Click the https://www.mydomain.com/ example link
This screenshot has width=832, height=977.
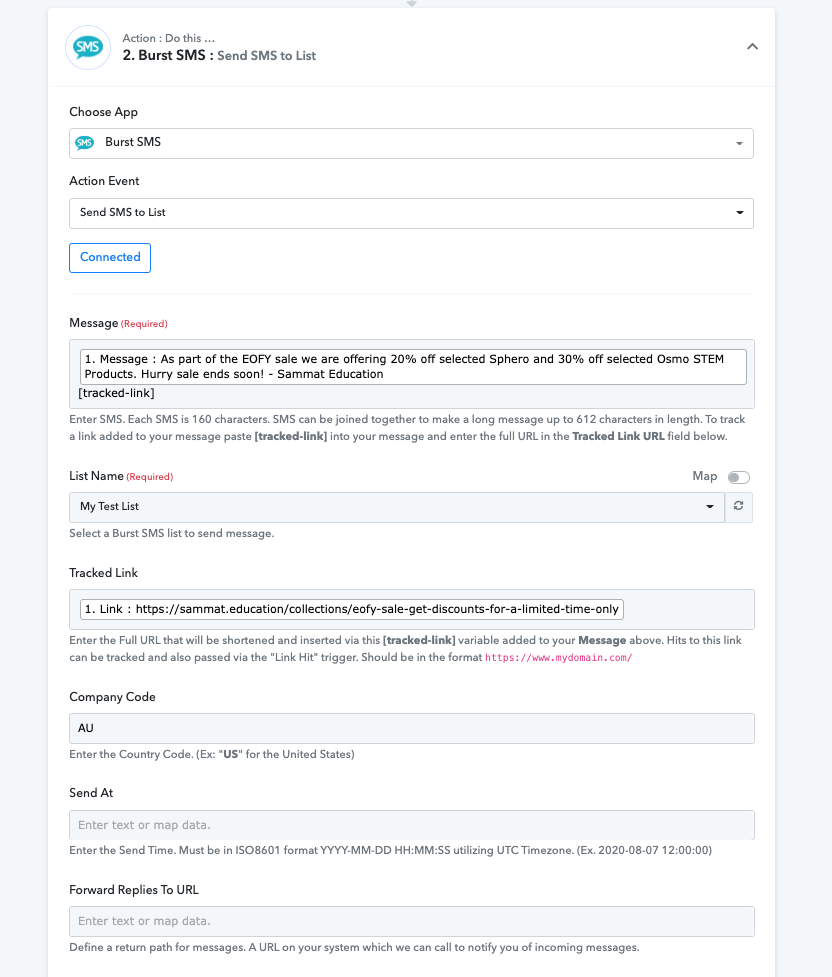point(558,657)
